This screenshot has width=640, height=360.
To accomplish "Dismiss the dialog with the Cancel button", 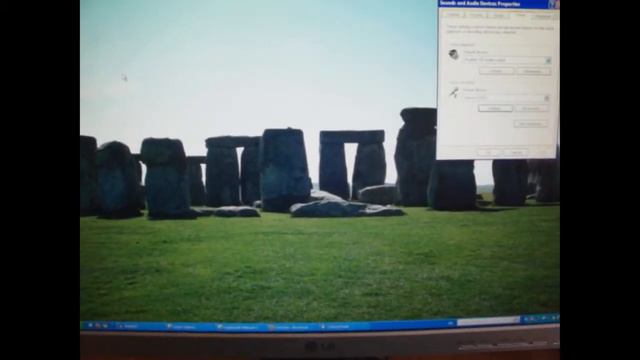I will point(516,153).
